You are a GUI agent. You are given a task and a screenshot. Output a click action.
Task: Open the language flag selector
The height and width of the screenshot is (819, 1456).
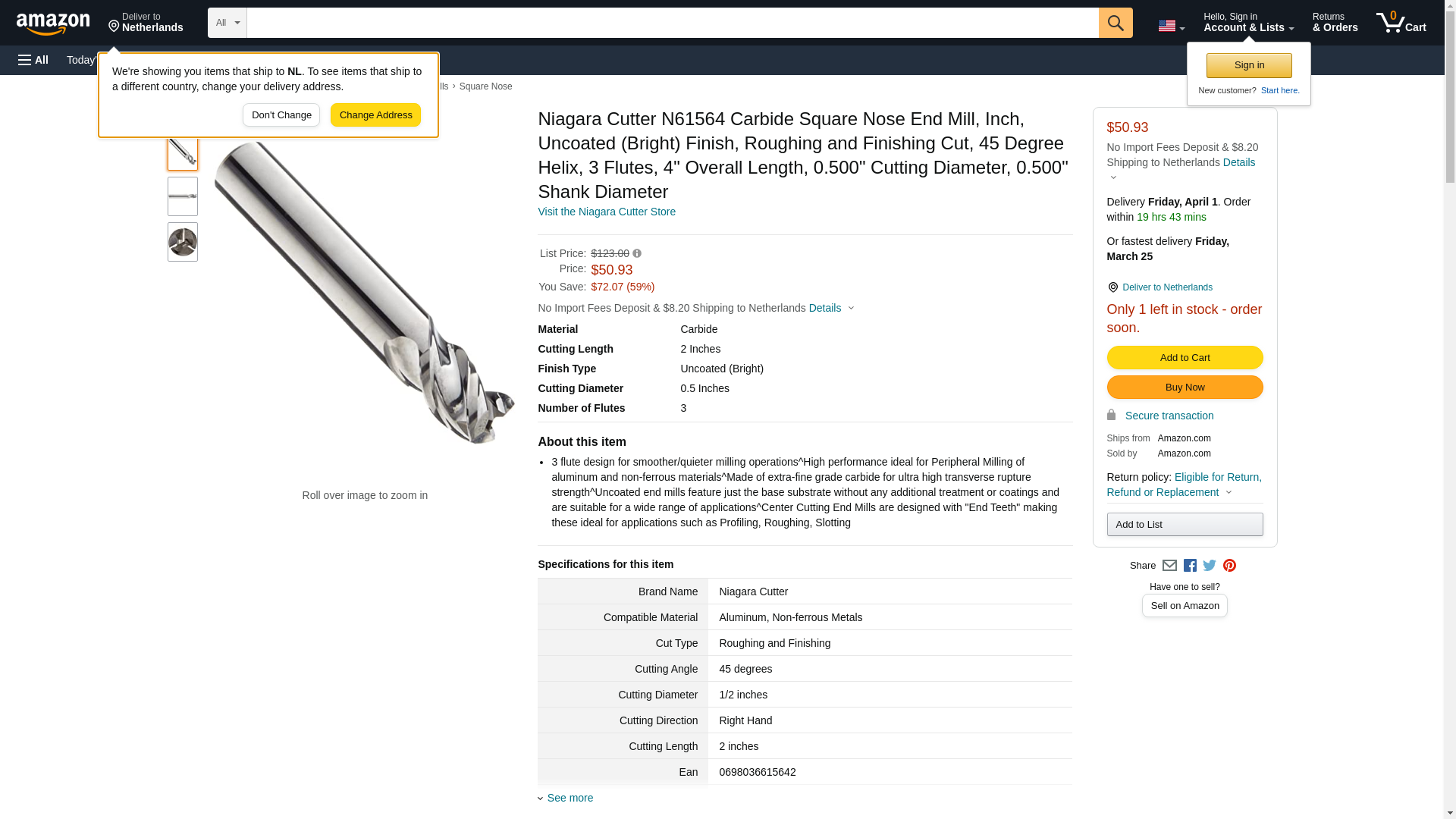click(x=1171, y=26)
